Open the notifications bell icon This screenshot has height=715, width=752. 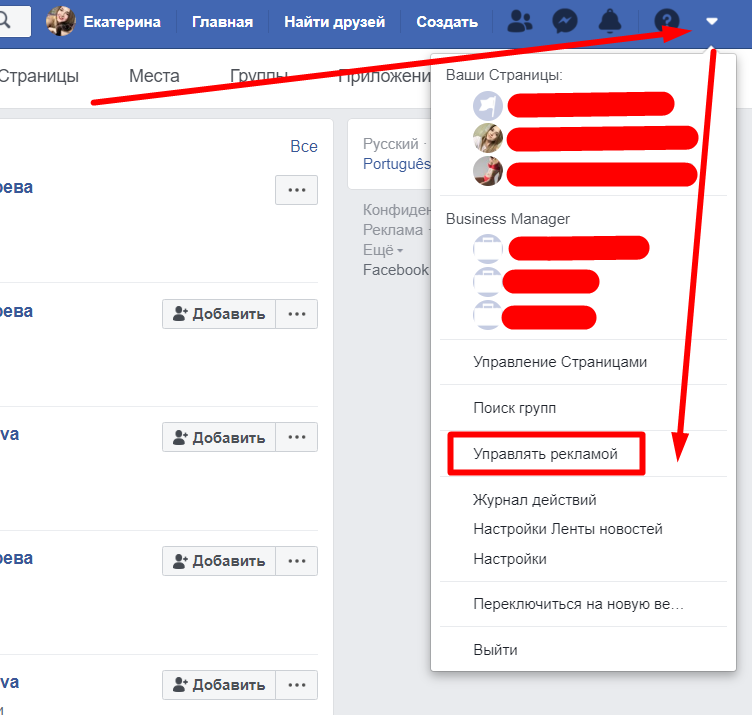[610, 22]
